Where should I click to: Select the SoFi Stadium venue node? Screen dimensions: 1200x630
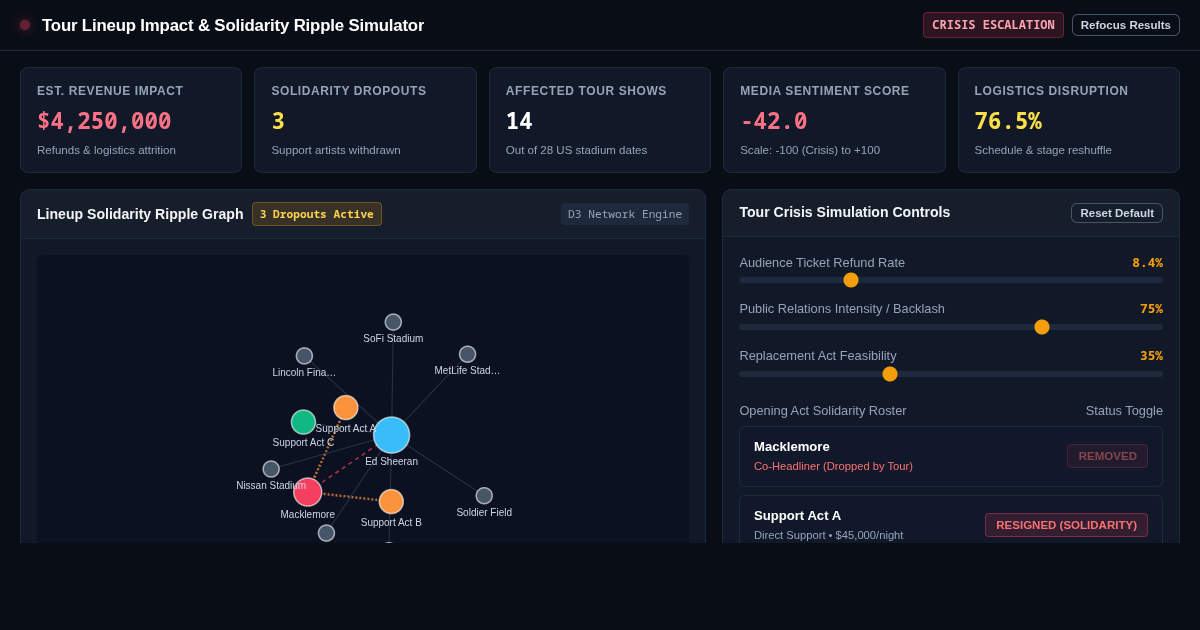coord(393,322)
